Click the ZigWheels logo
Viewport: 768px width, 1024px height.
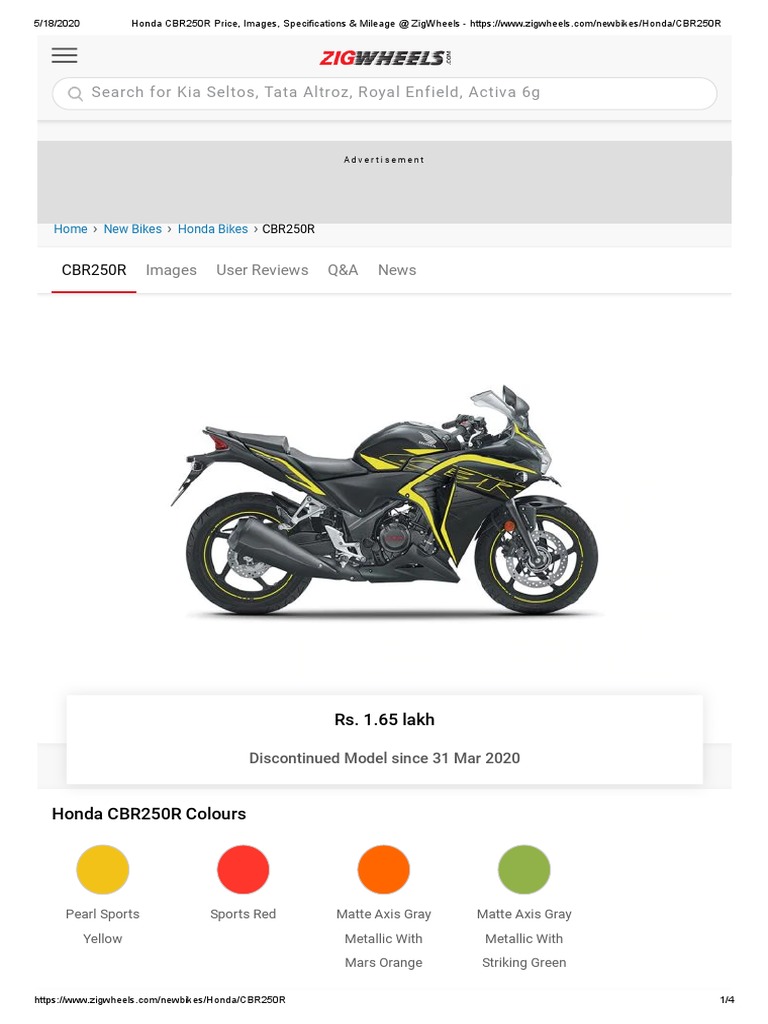pos(385,58)
